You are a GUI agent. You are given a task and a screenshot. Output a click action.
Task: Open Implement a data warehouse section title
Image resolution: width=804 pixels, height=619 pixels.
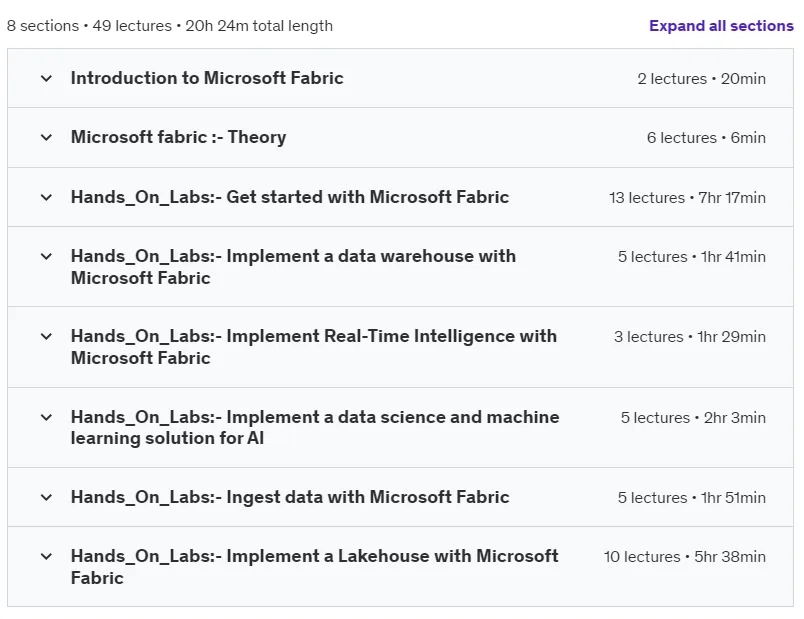(293, 267)
